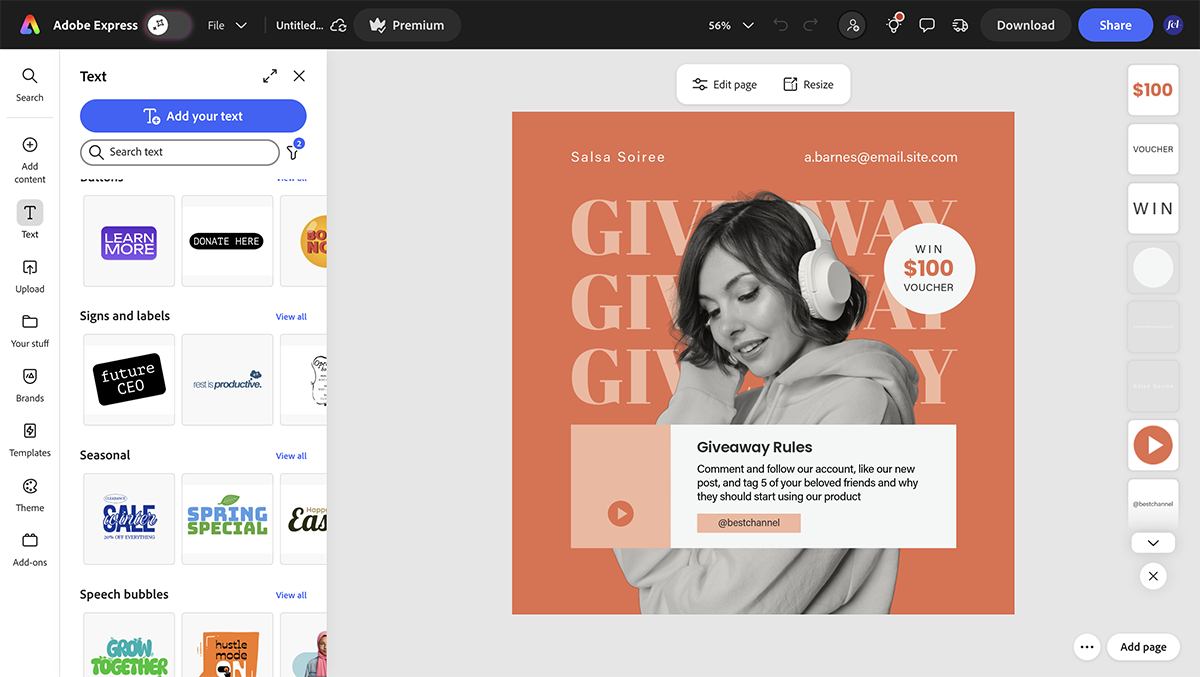Open the Add-ons panel
The height and width of the screenshot is (677, 1200).
29,548
